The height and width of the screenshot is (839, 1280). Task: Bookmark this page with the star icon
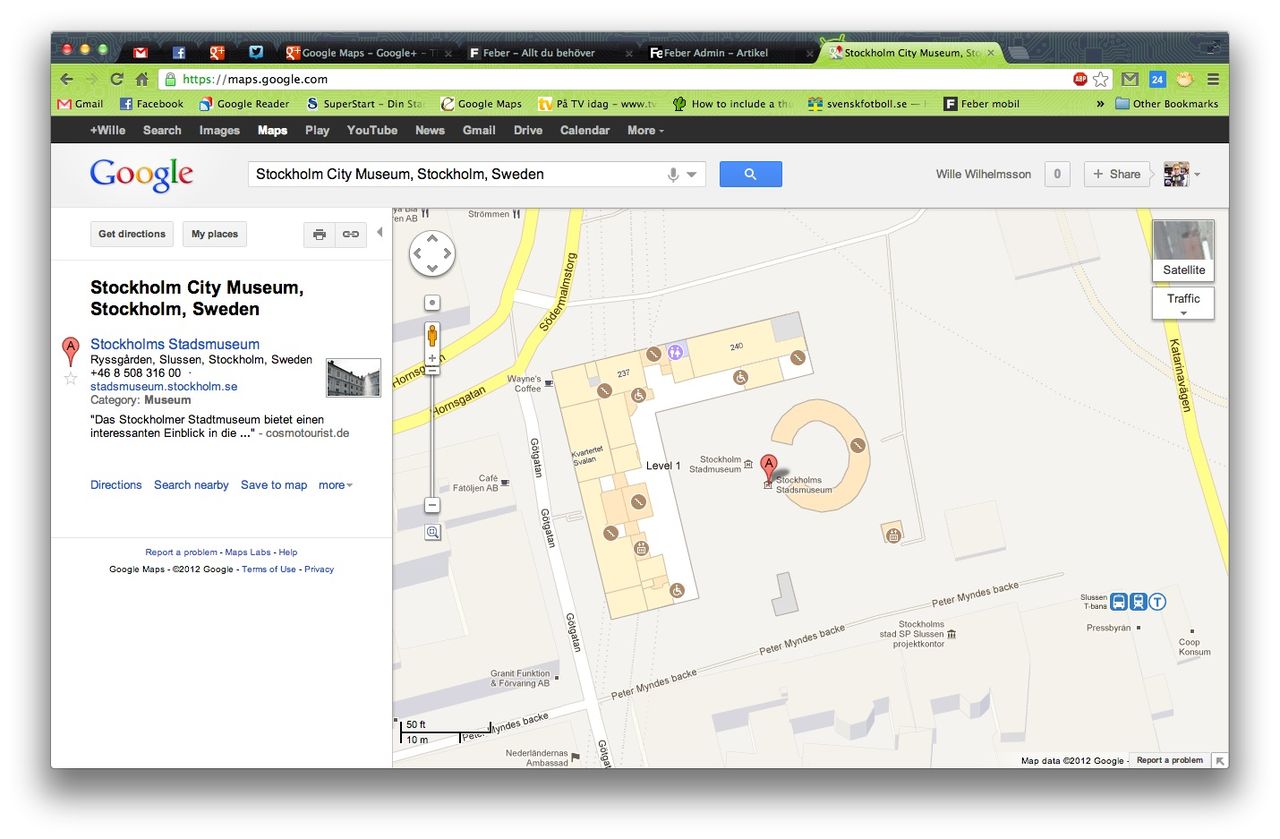[1101, 79]
